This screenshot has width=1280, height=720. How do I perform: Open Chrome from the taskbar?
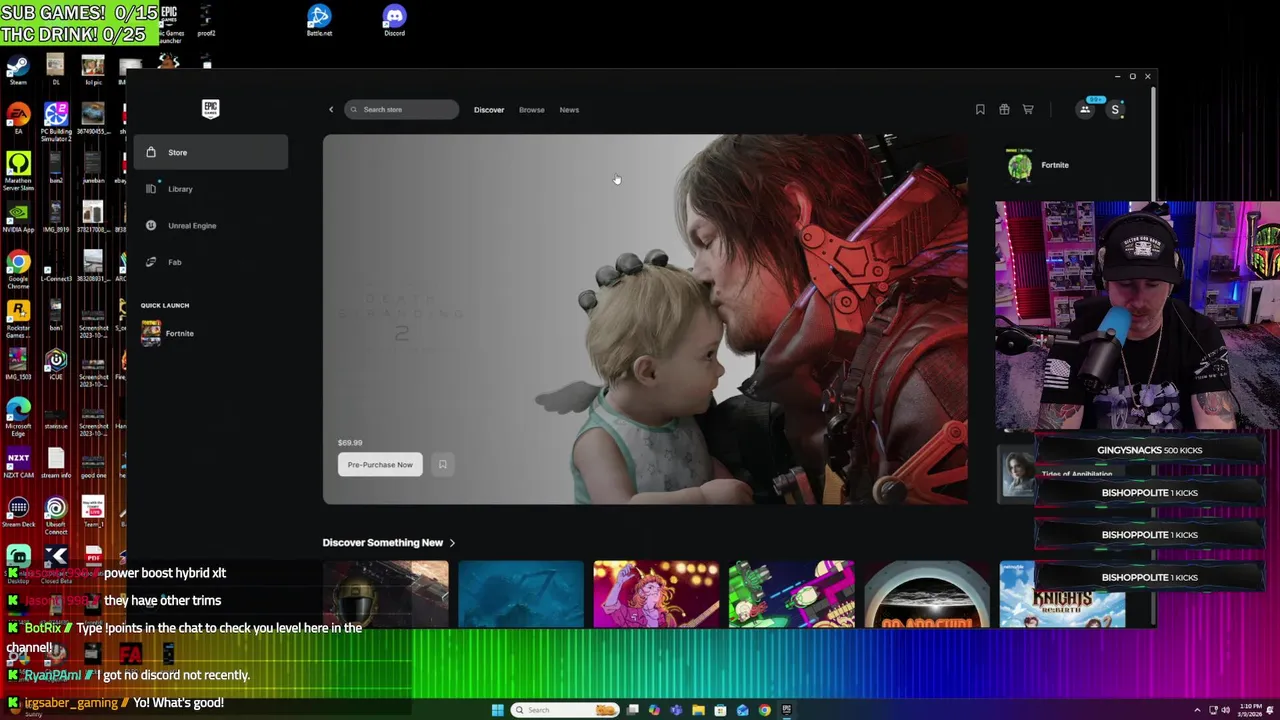point(764,710)
